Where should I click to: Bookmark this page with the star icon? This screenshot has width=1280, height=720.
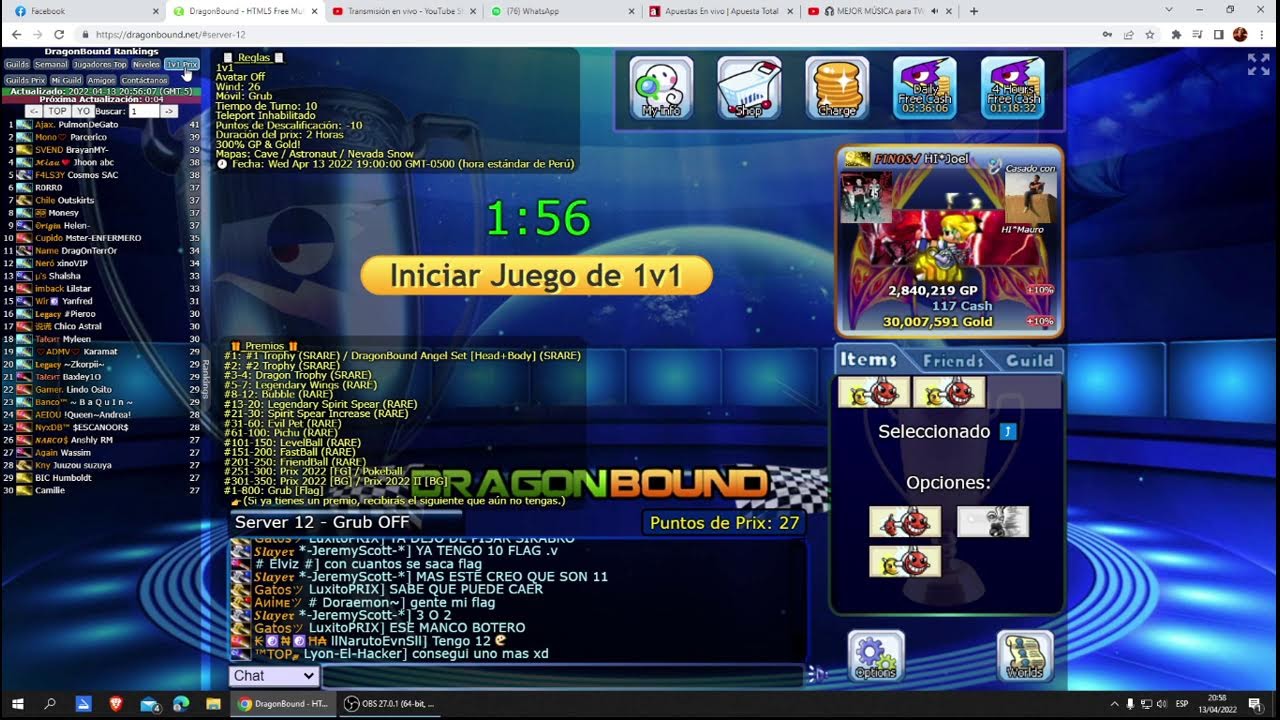click(1150, 34)
